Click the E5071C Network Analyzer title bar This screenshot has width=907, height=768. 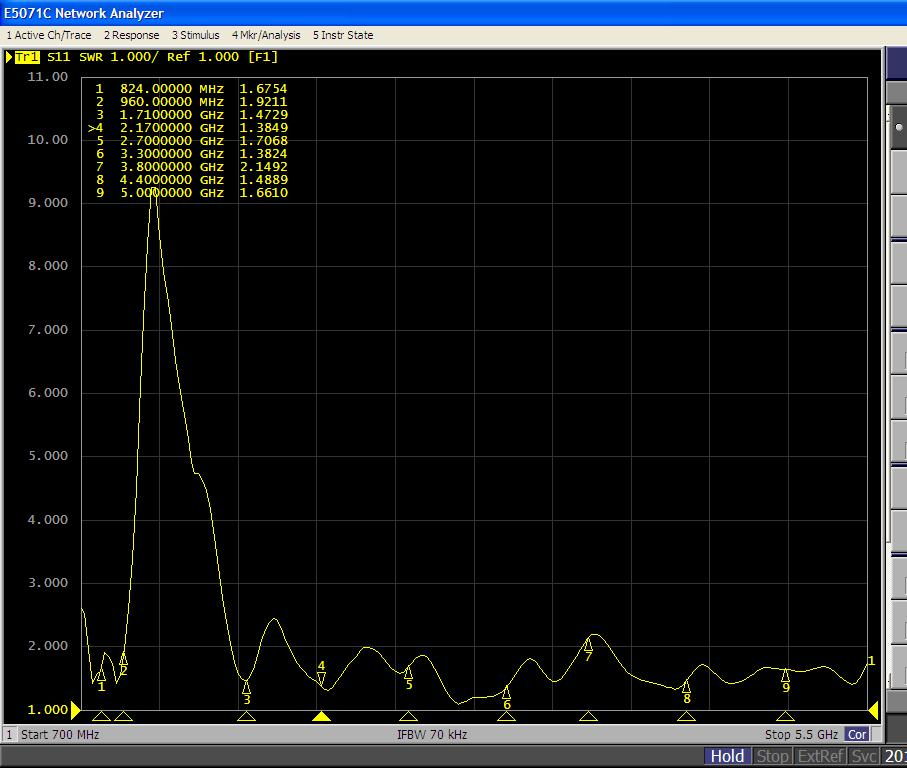(454, 13)
